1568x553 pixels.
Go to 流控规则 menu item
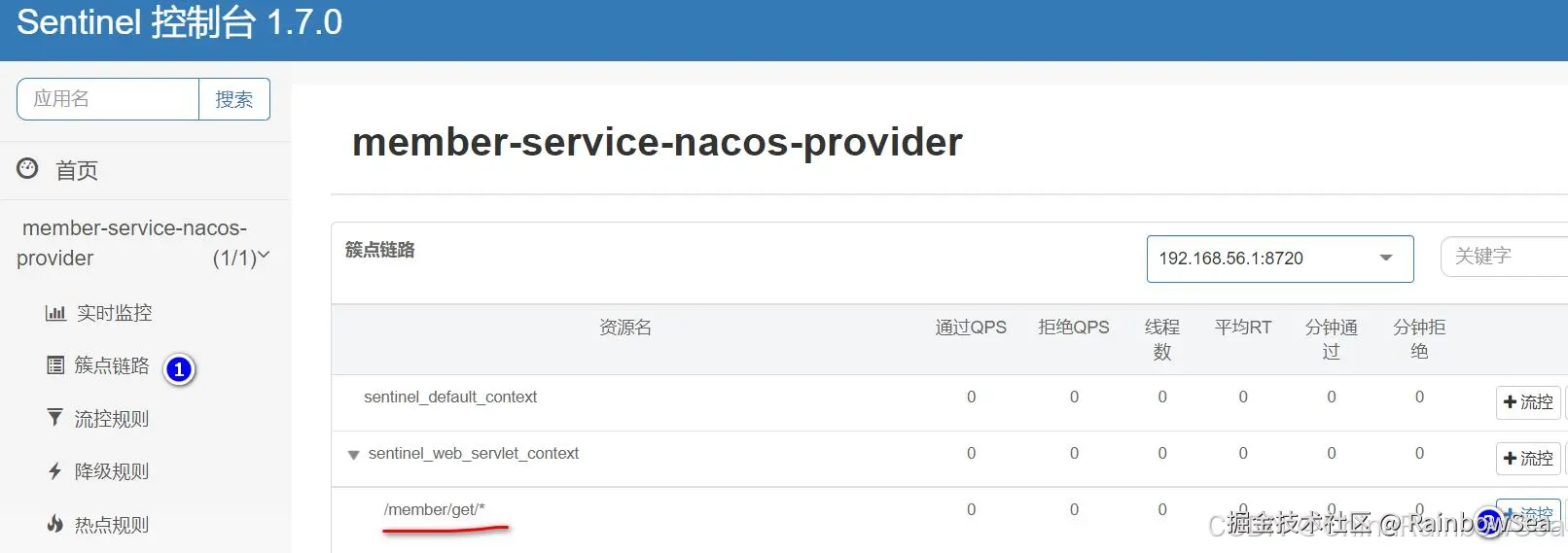pos(111,419)
